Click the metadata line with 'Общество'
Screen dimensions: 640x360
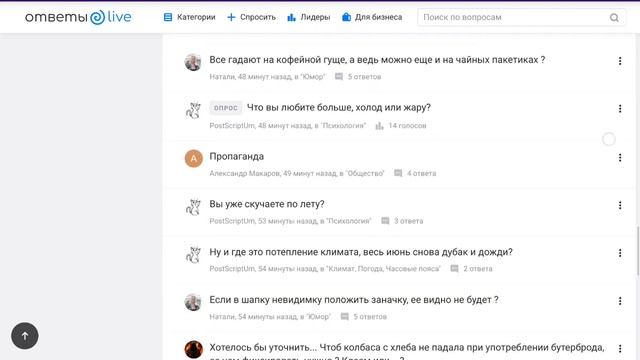click(297, 173)
